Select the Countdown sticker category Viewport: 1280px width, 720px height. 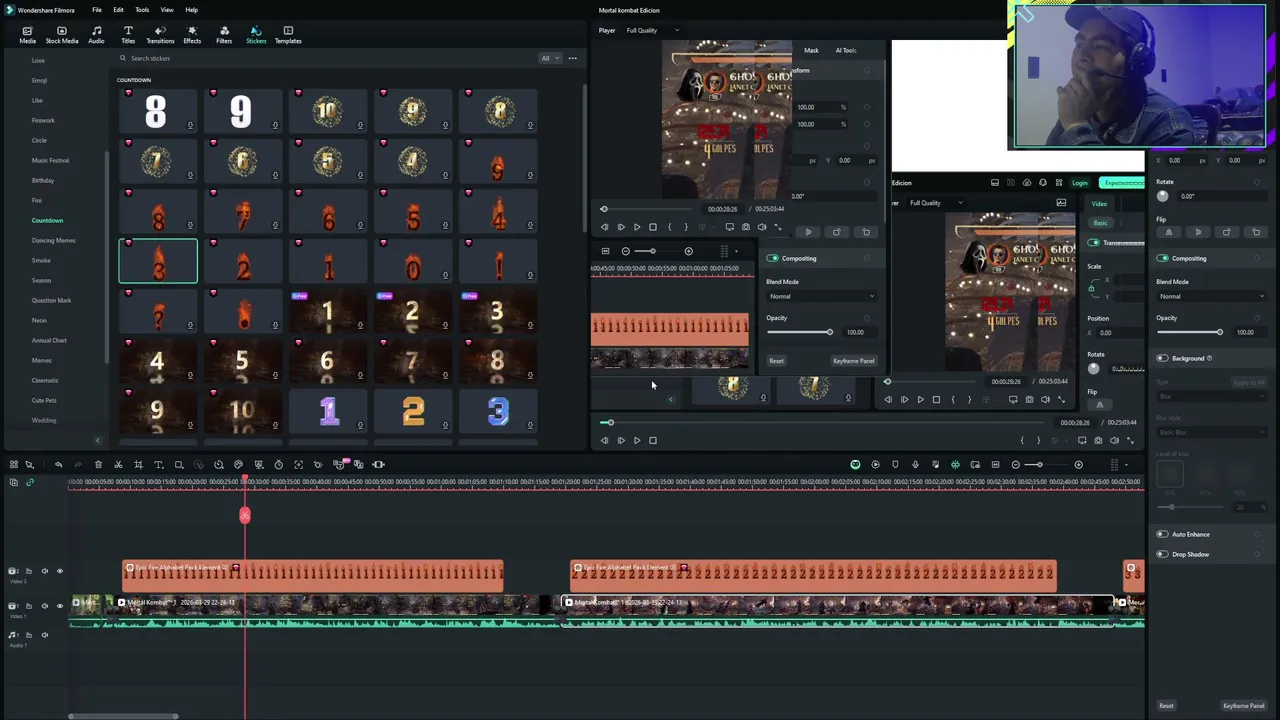click(47, 220)
